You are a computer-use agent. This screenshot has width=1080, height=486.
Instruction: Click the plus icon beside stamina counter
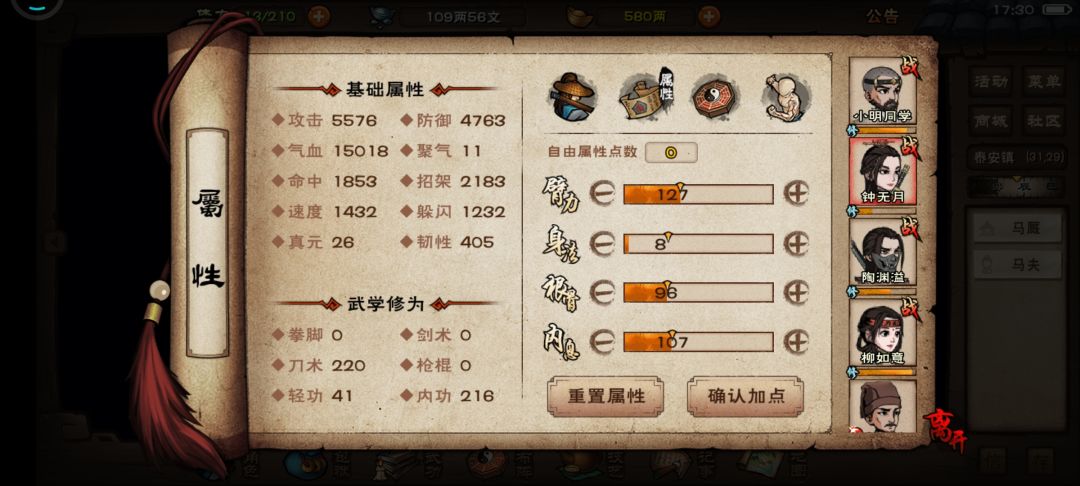pos(318,17)
